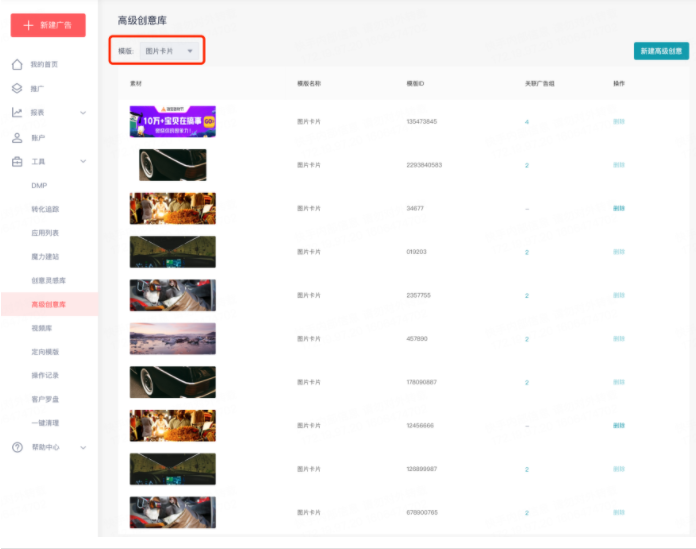Collapse the 工具 menu chevron
This screenshot has height=549, width=696.
pyautogui.click(x=83, y=161)
